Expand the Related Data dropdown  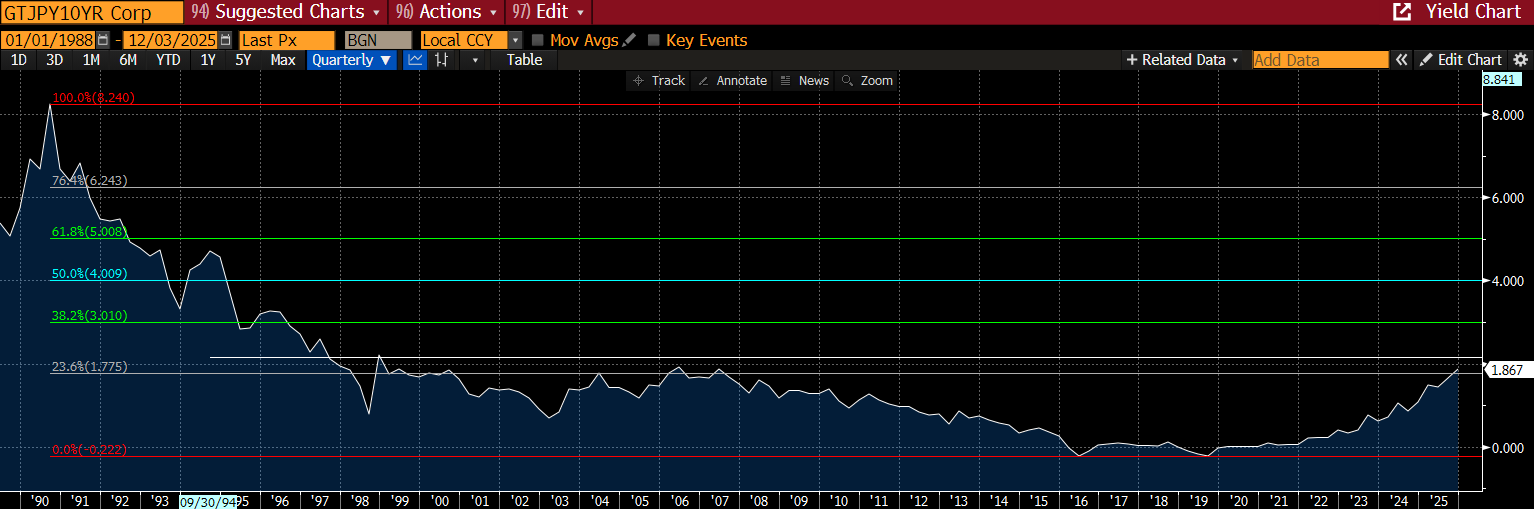pyautogui.click(x=1182, y=60)
